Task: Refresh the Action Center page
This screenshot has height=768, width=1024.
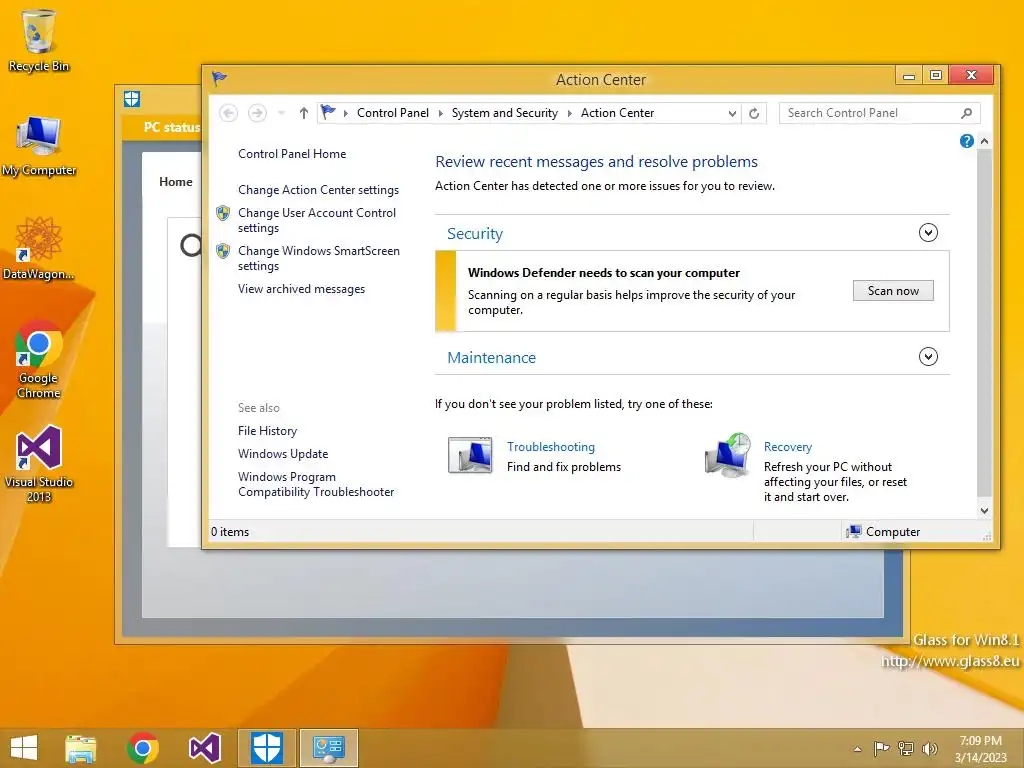Action: (754, 114)
